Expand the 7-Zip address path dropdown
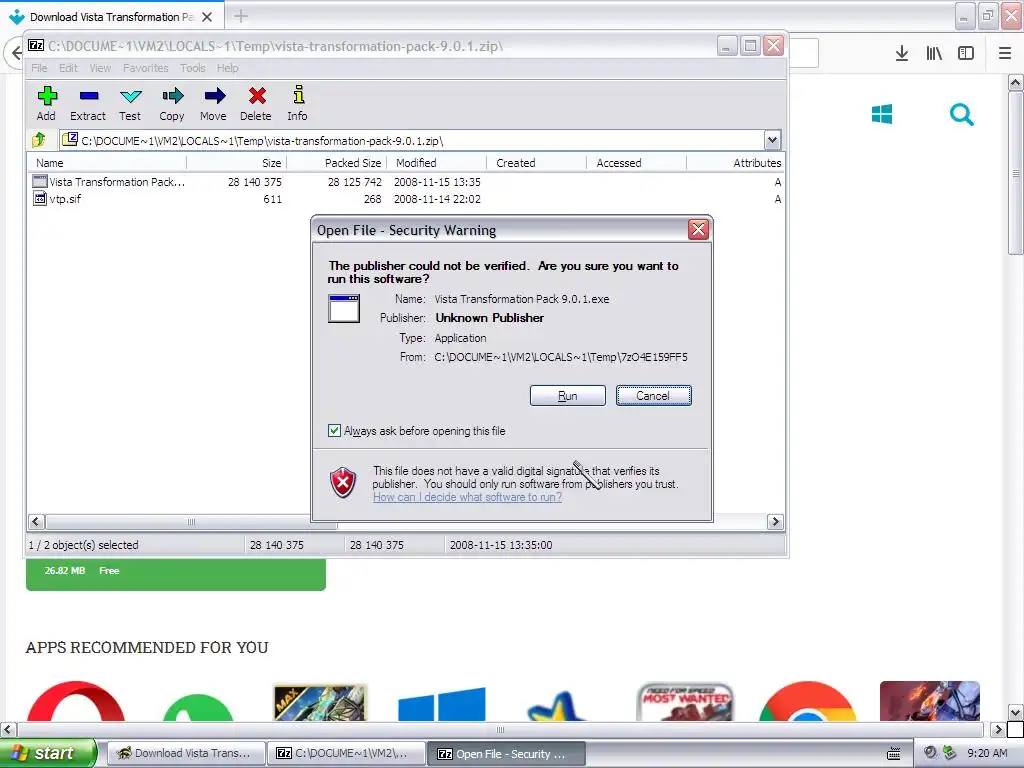1024x768 pixels. click(x=772, y=140)
